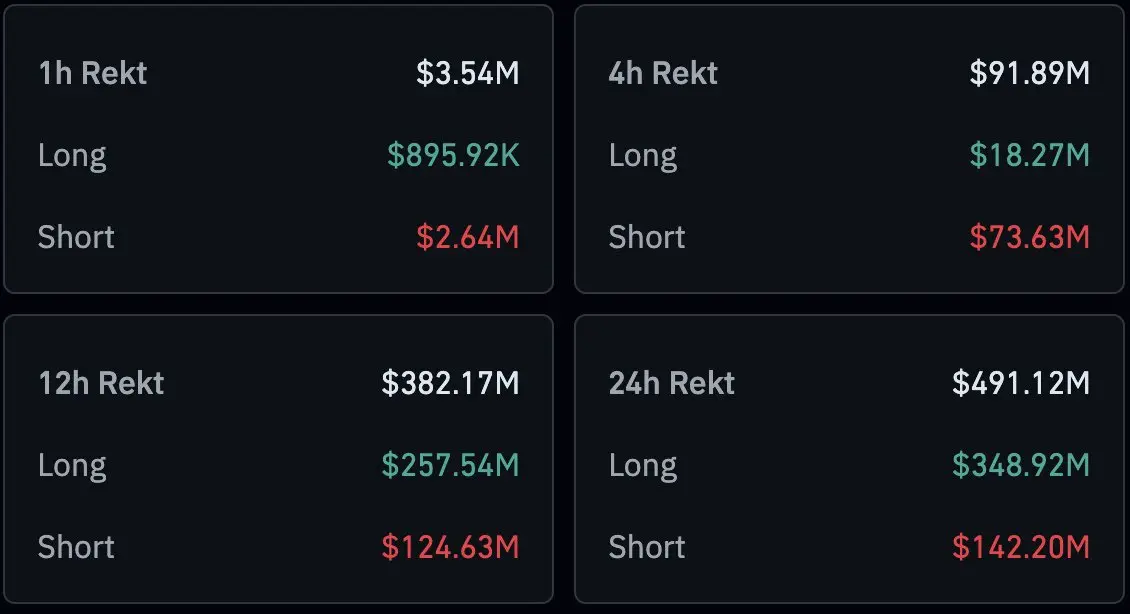Click the Long label in 1h card
Screen dimensions: 1130x614
(72, 157)
